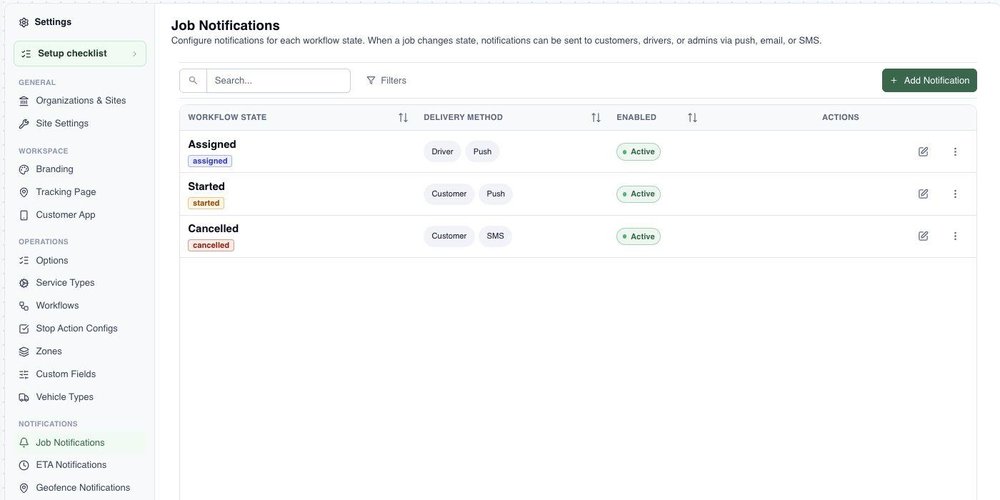Edit the Started notification
1000x500 pixels.
point(923,194)
